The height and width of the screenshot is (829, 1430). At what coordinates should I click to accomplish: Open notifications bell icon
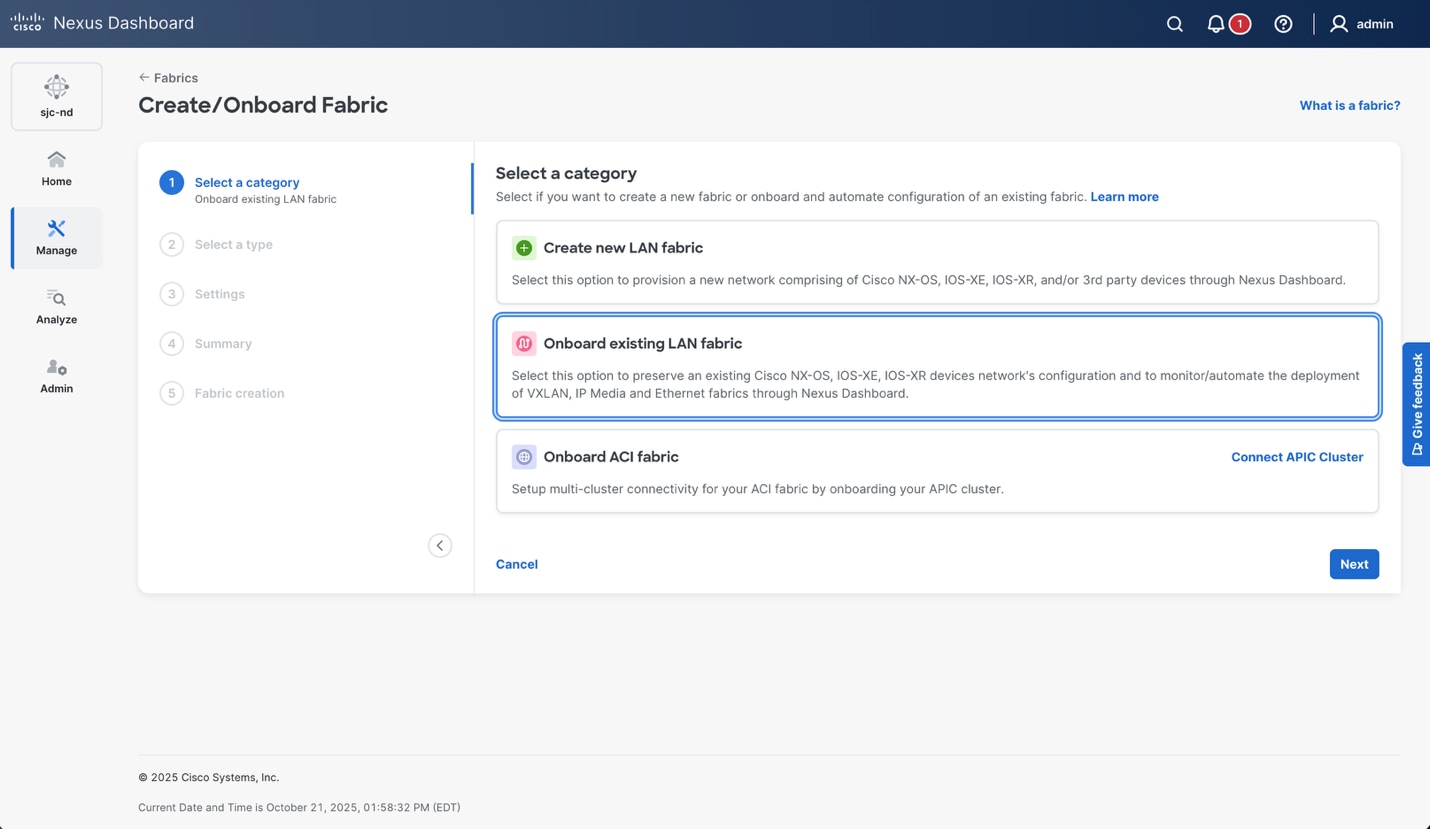tap(1215, 24)
